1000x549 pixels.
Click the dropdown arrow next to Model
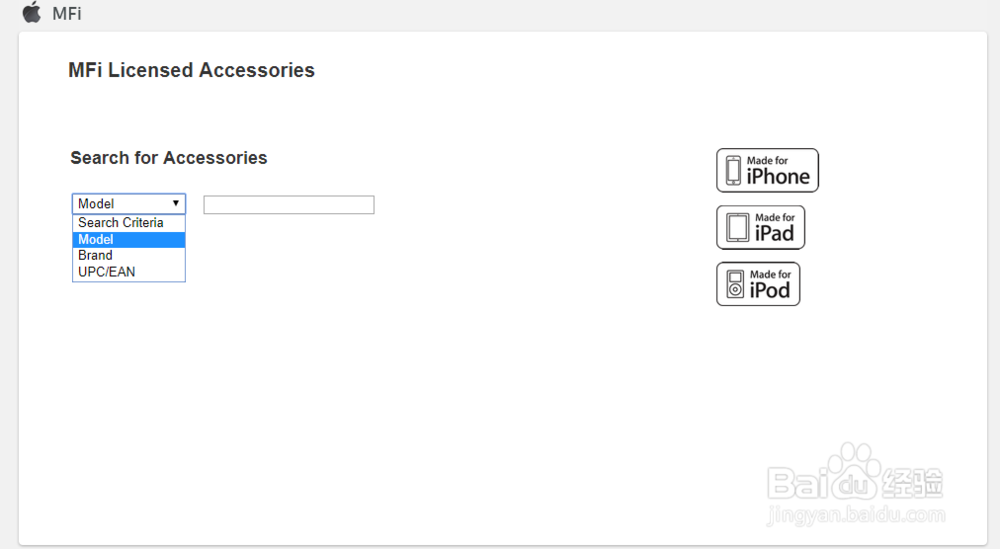[175, 203]
